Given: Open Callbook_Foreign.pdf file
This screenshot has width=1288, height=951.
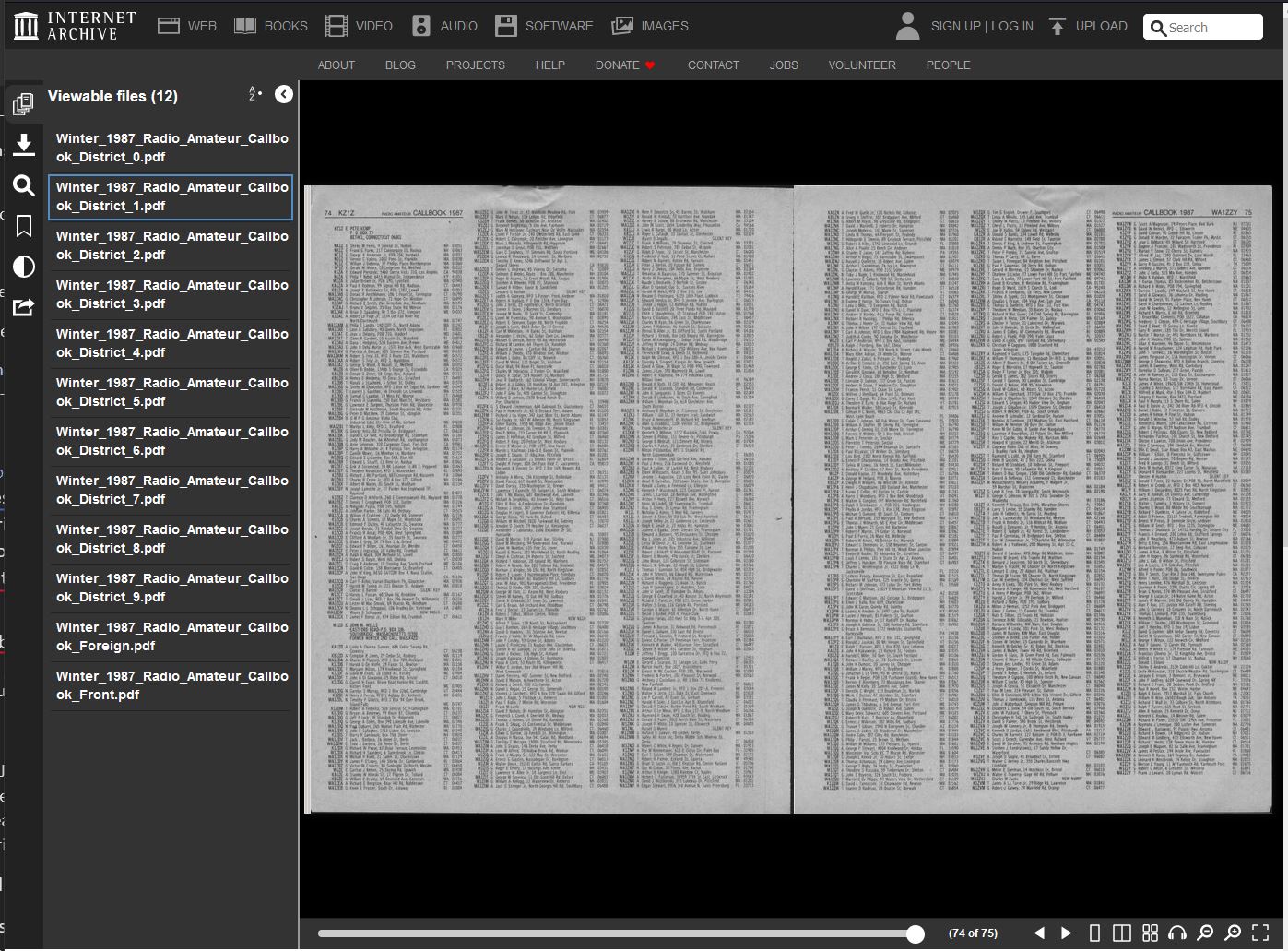Looking at the screenshot, I should [x=171, y=636].
